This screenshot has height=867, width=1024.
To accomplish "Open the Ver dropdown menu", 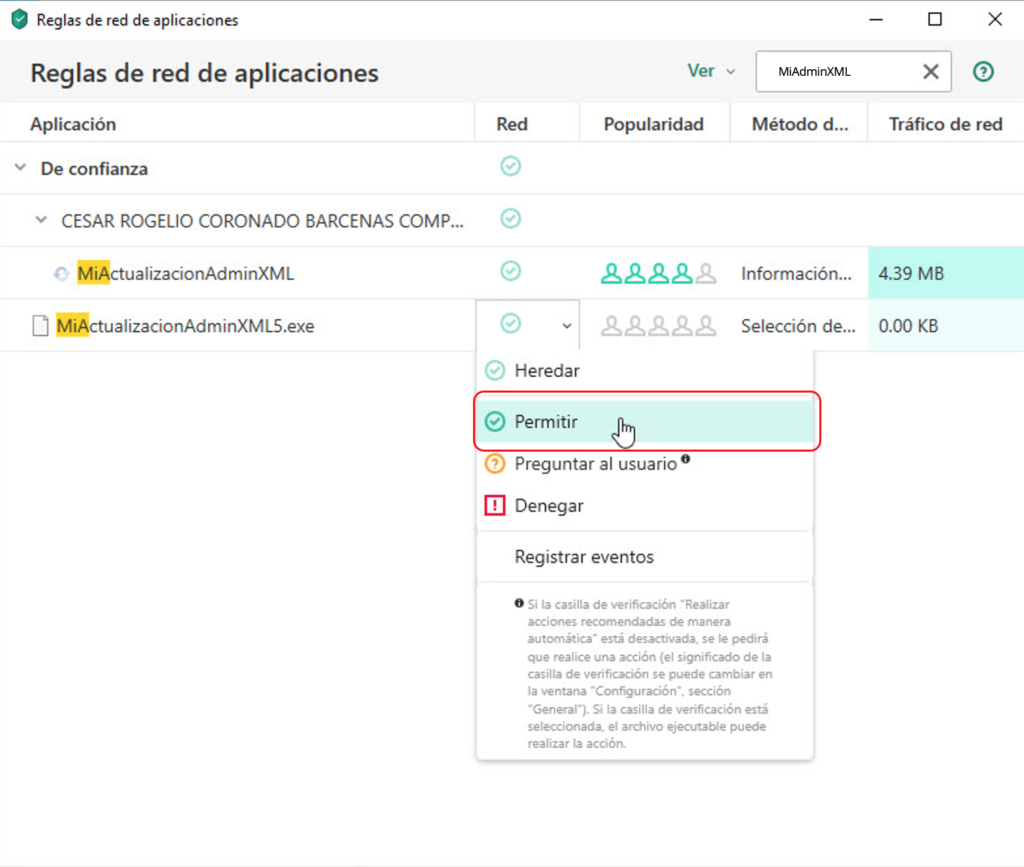I will (710, 72).
